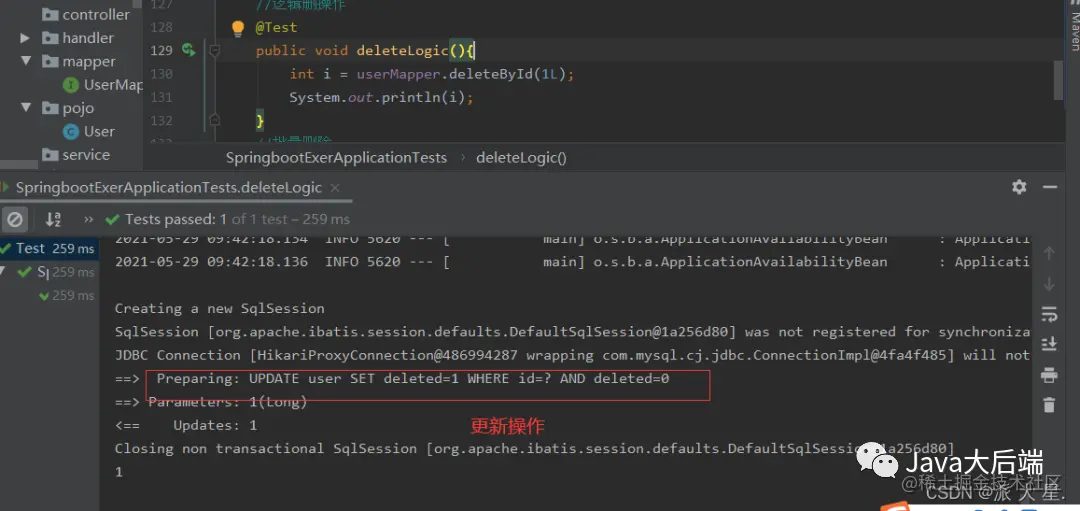
Task: Close the SpringbootExerApplicationTests.deleteLogic run tab
Action: tap(335, 187)
